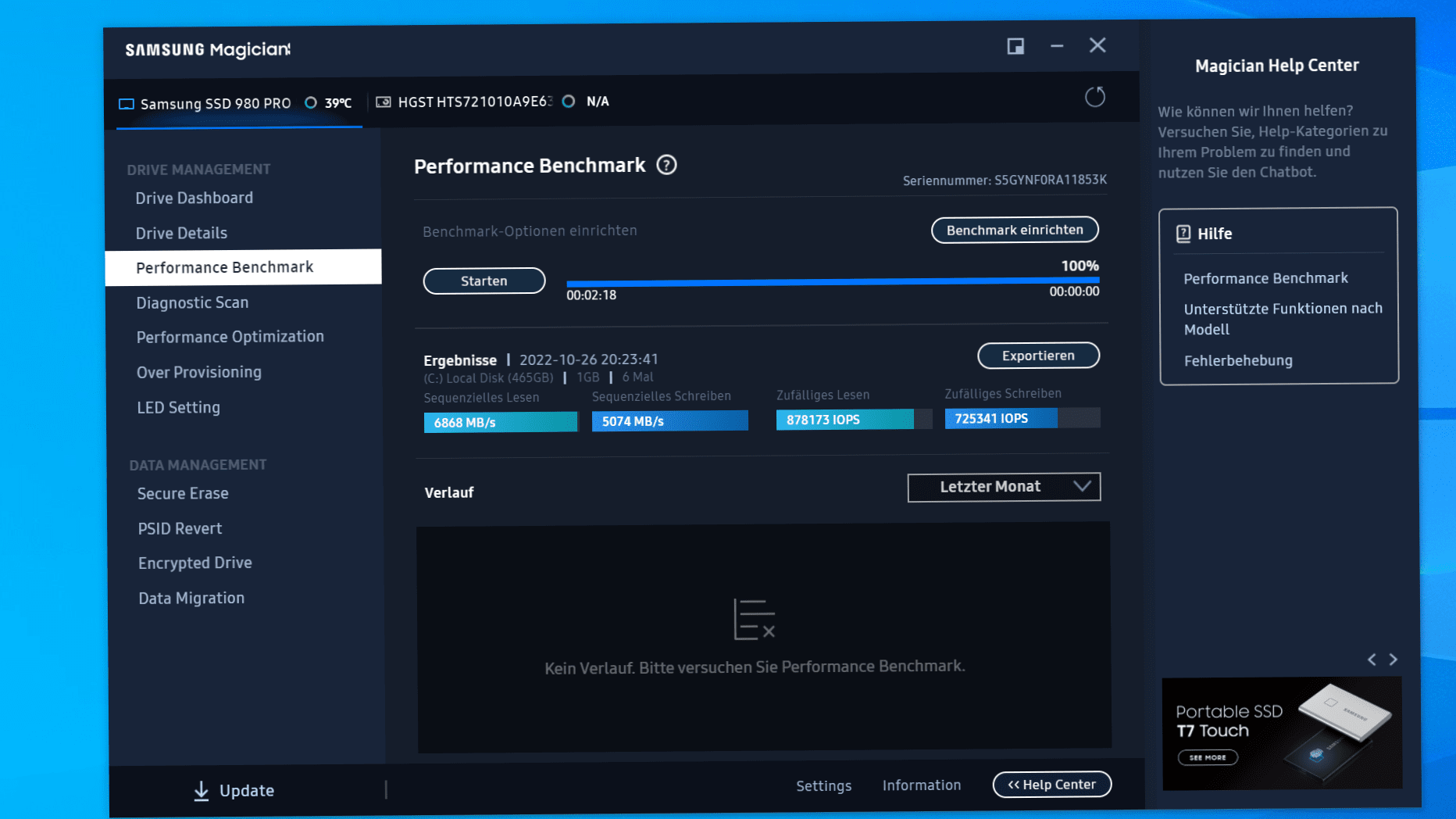Open Diagnostic Scan
Image resolution: width=1456 pixels, height=819 pixels.
[192, 302]
